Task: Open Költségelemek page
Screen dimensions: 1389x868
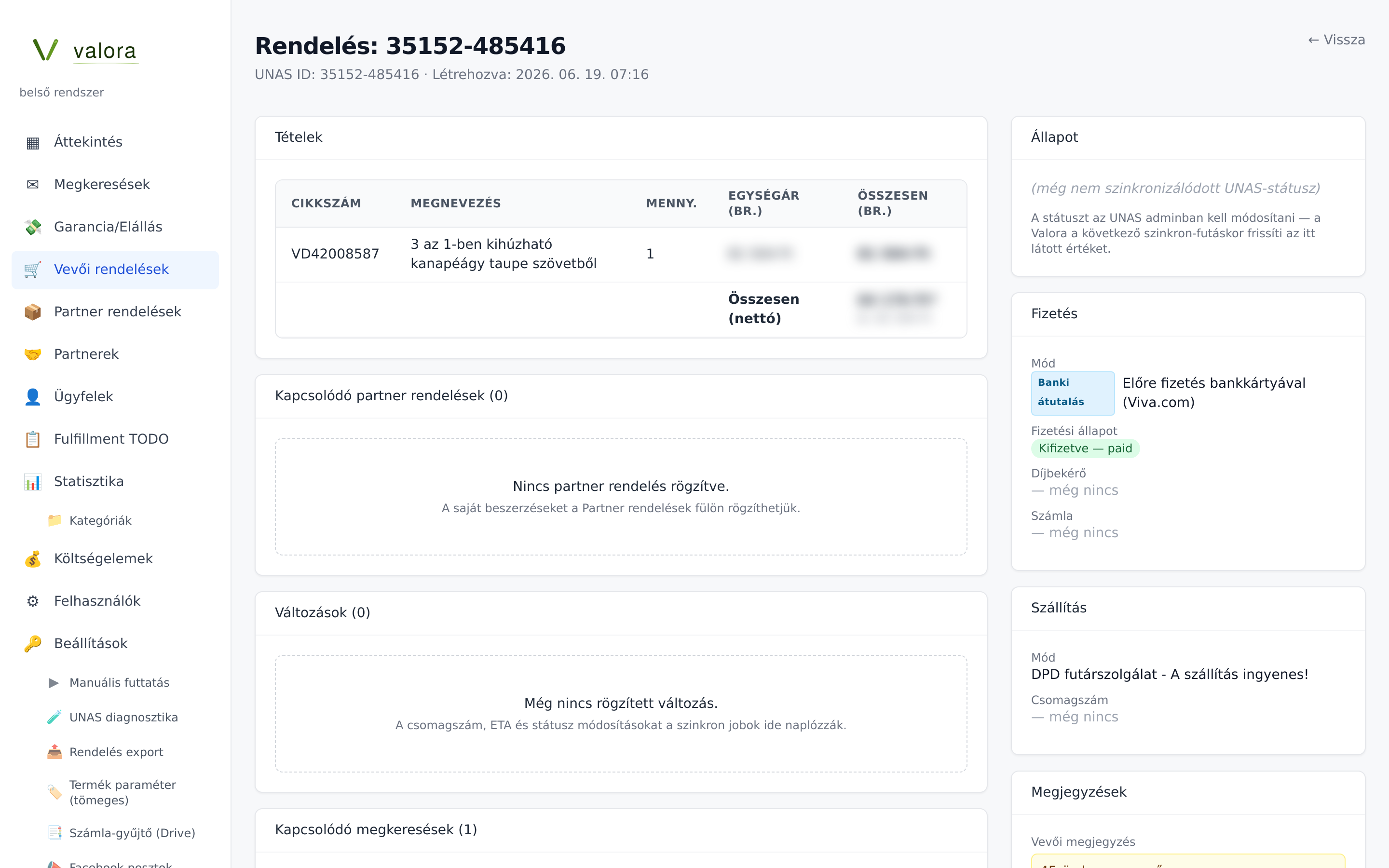Action: (115, 558)
